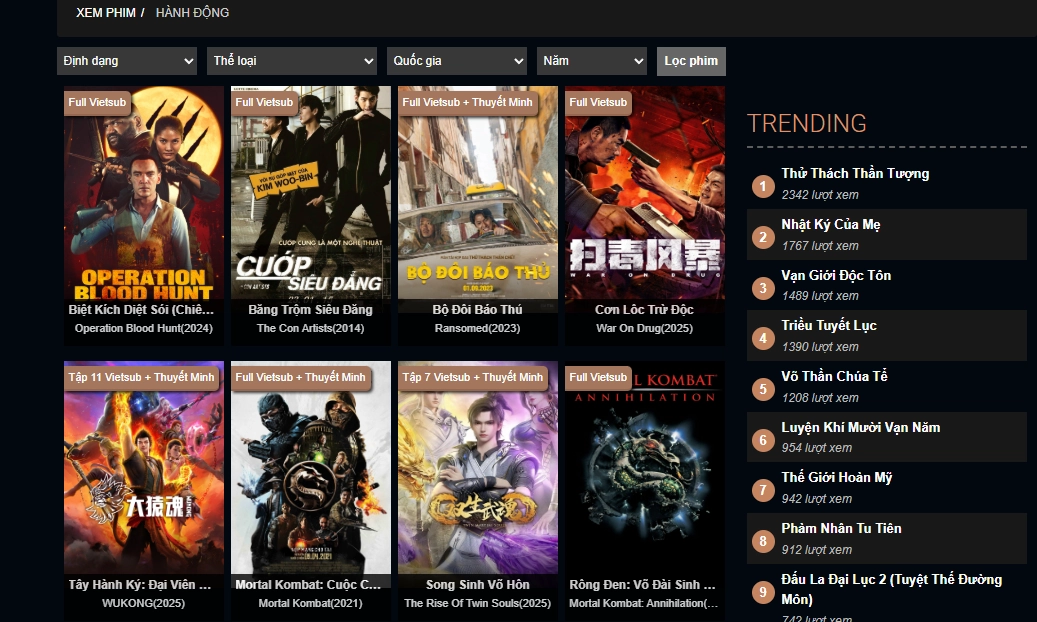The height and width of the screenshot is (622, 1037).
Task: Click the number 1 trending rank badge
Action: [x=763, y=186]
